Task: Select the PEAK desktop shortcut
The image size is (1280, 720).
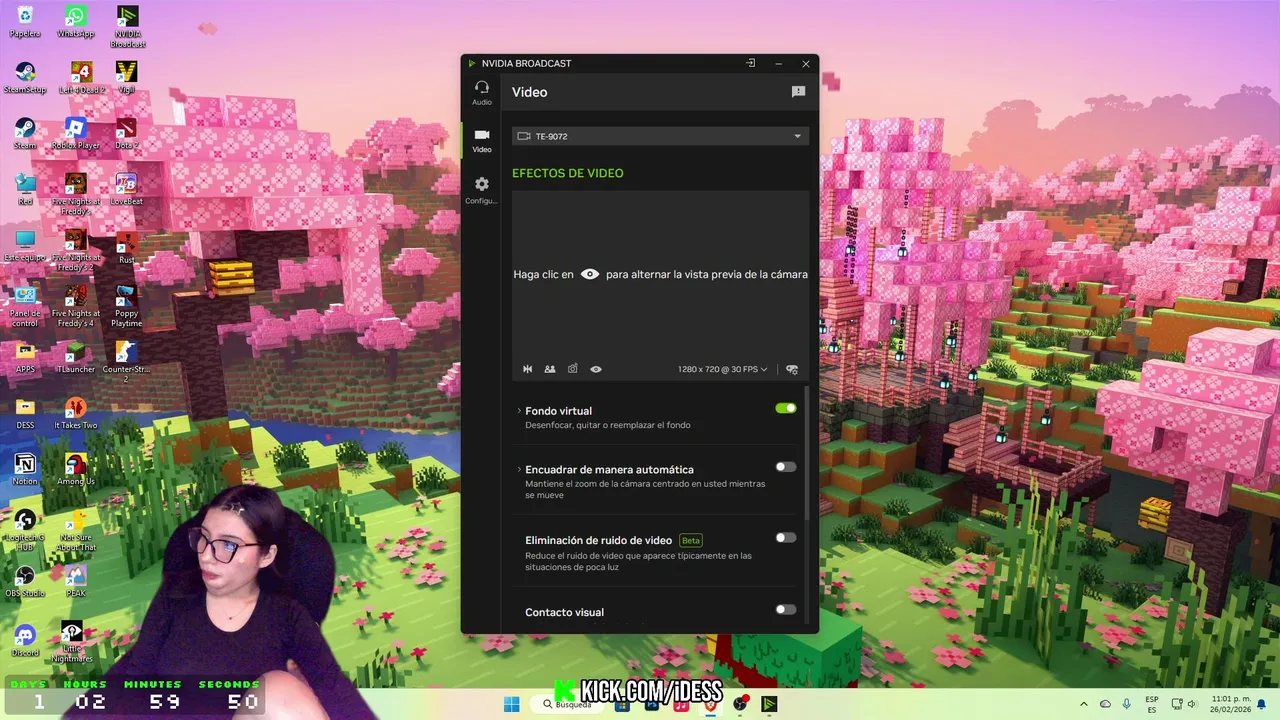Action: pyautogui.click(x=76, y=582)
